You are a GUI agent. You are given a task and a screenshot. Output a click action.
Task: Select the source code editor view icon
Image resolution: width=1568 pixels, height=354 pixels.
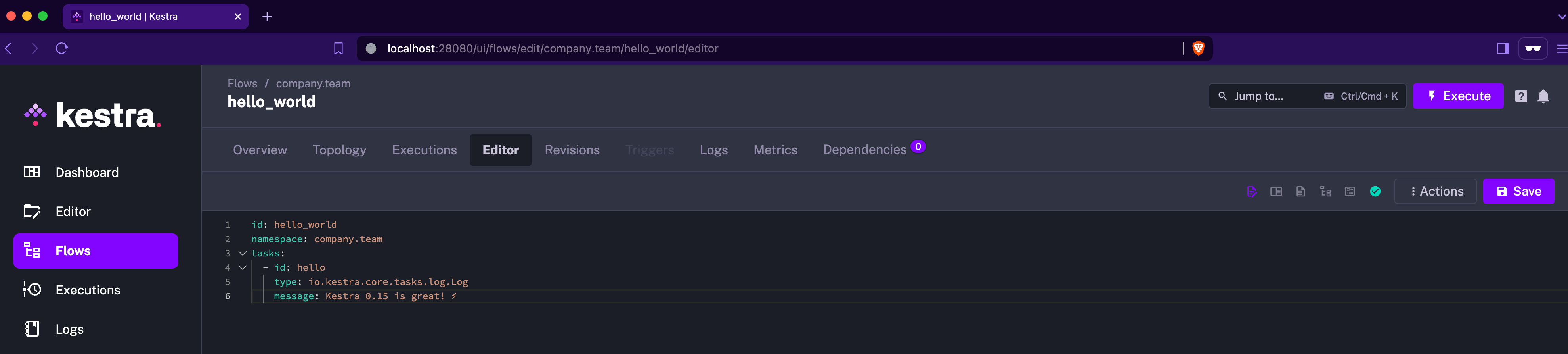(1252, 191)
